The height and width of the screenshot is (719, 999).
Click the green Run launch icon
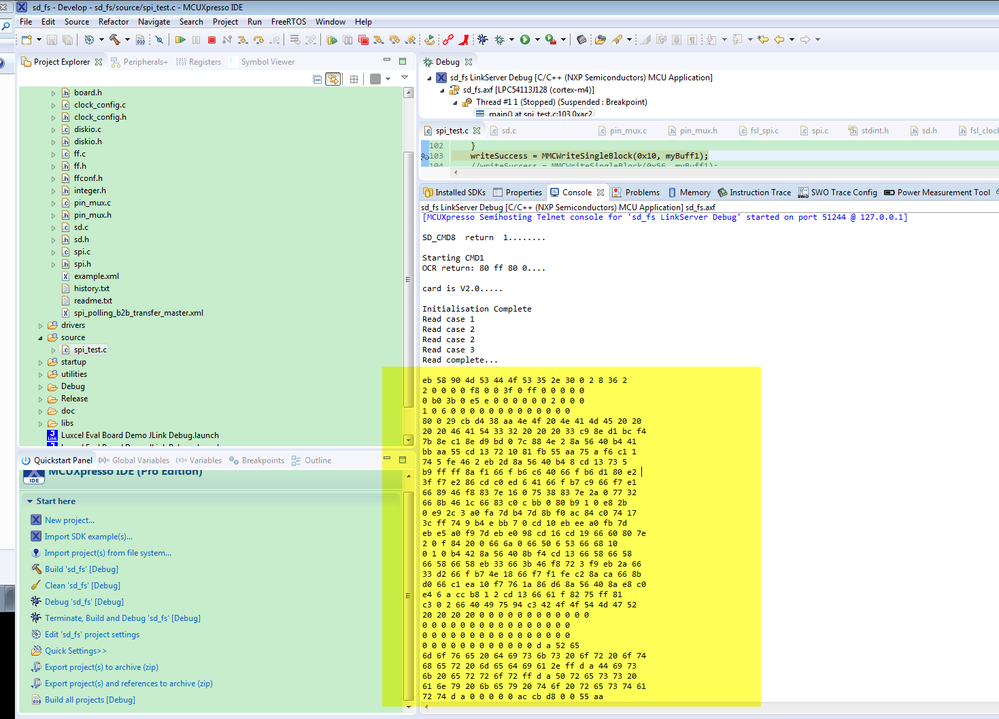click(x=524, y=39)
